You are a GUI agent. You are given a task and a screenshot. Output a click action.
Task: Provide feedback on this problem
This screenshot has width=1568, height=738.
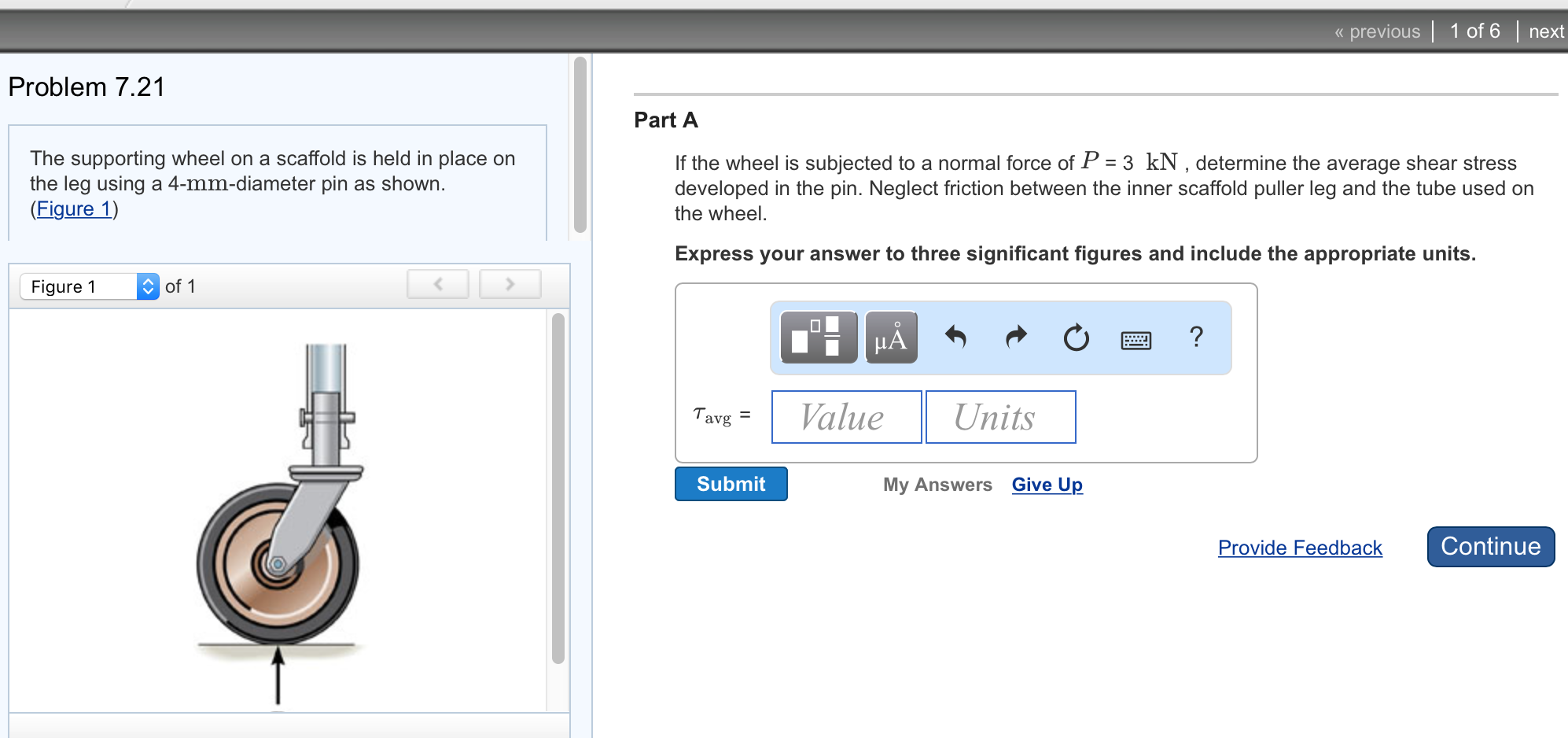point(1299,548)
